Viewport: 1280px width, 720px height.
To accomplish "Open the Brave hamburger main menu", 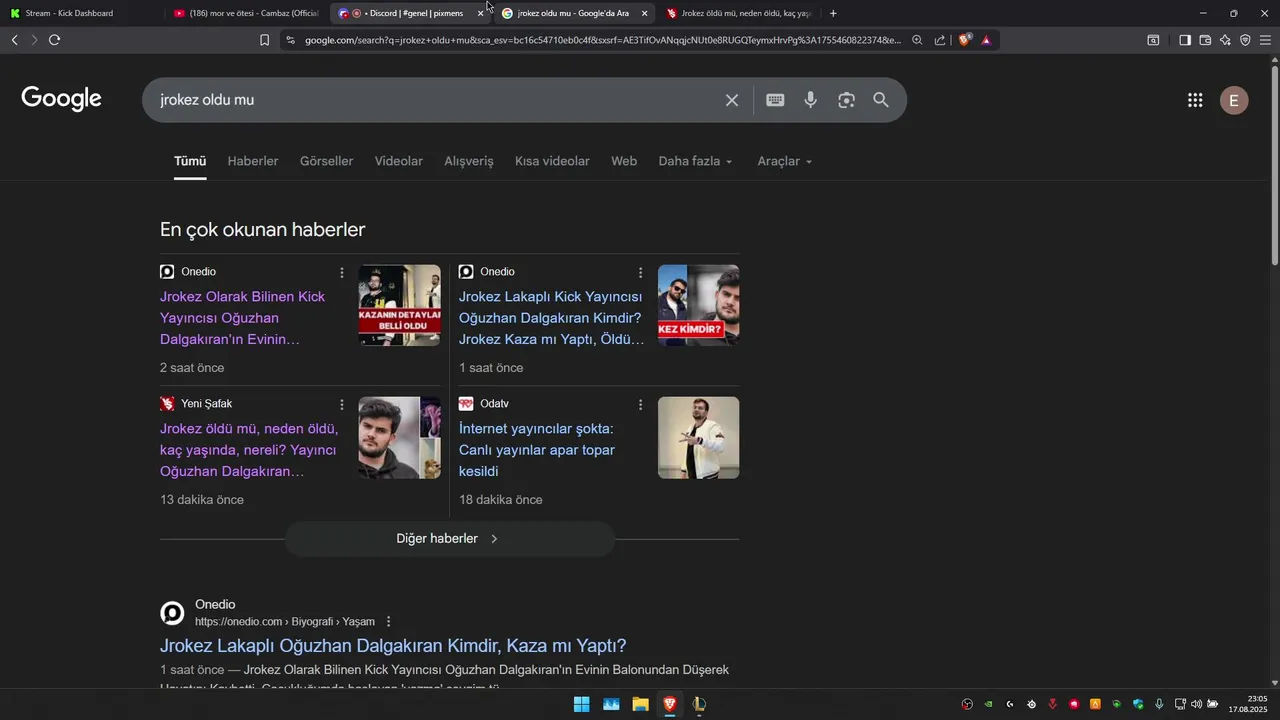I will coord(1265,40).
